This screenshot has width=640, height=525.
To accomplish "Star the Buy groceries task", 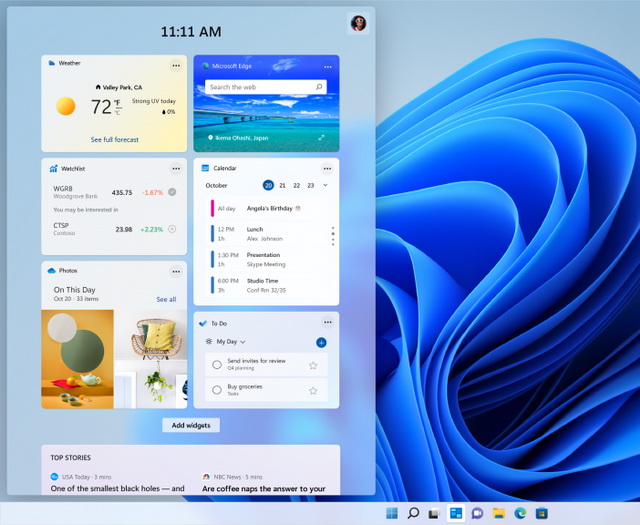I will (x=313, y=390).
